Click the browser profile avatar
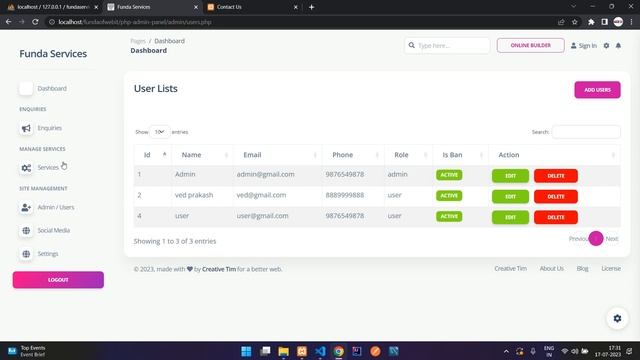This screenshot has width=640, height=360. click(618, 22)
